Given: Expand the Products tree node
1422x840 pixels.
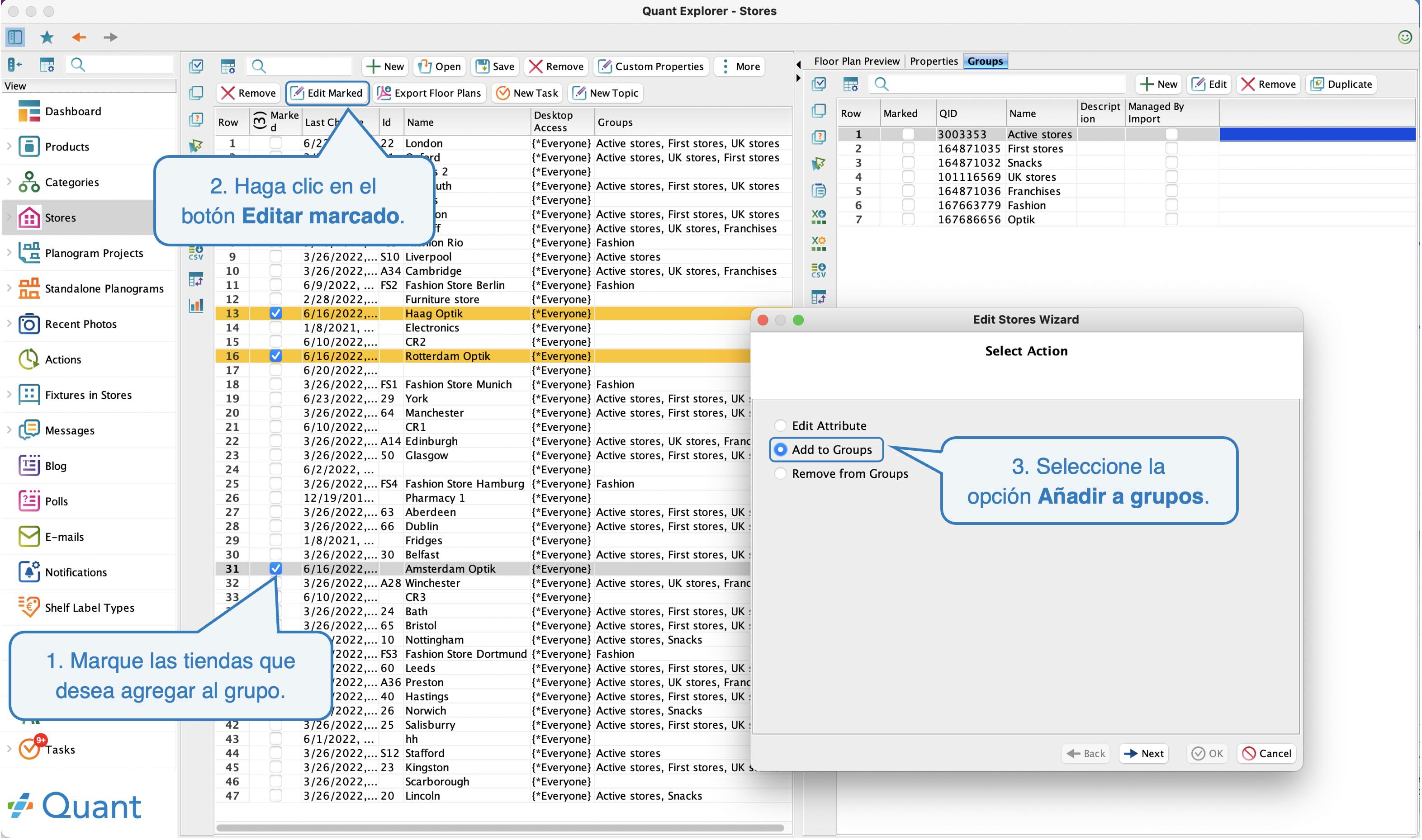Looking at the screenshot, I should [x=9, y=146].
